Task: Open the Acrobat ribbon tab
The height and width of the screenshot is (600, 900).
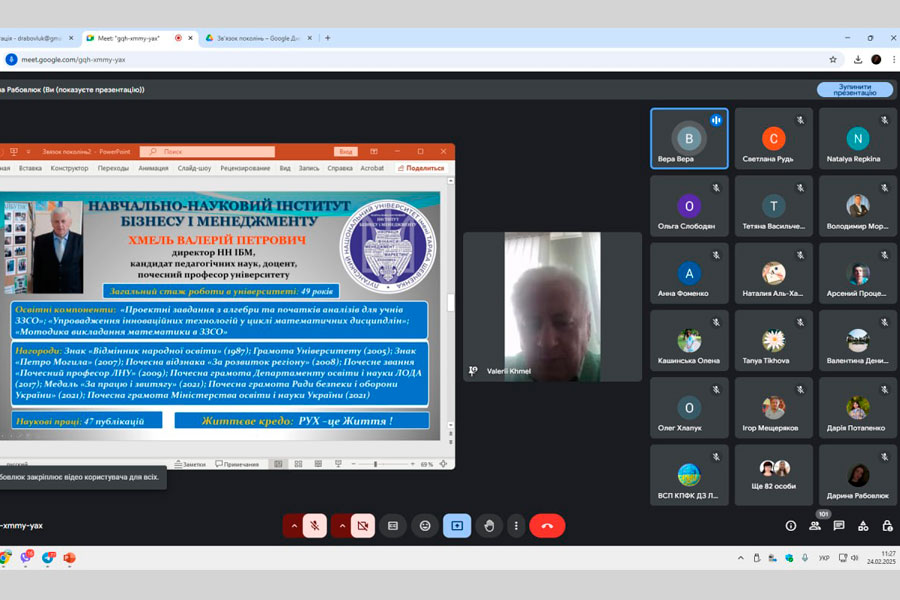Action: pos(372,168)
